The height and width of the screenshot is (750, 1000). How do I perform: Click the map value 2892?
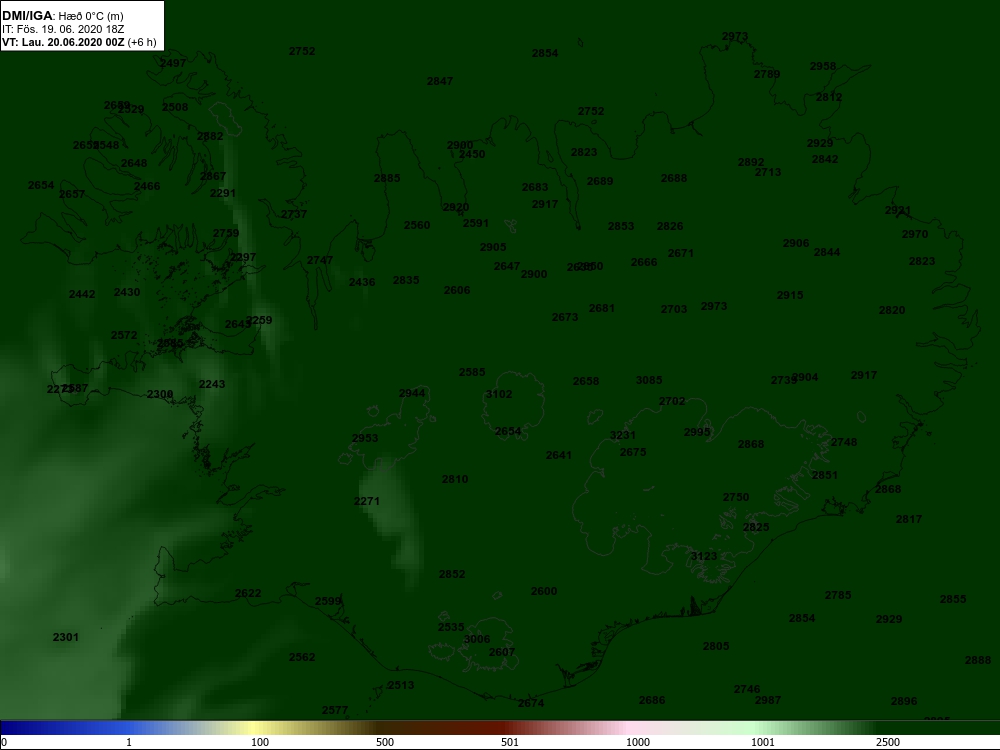click(x=751, y=163)
